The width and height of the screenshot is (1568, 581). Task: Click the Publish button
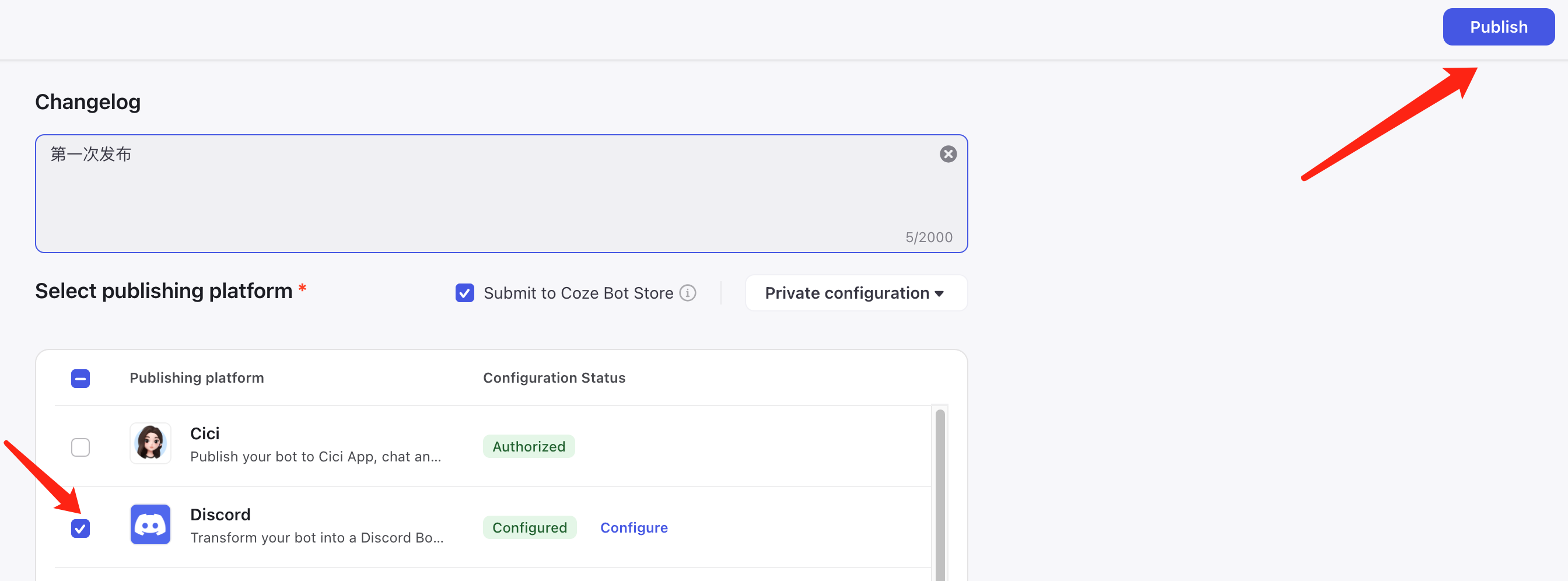1498,27
